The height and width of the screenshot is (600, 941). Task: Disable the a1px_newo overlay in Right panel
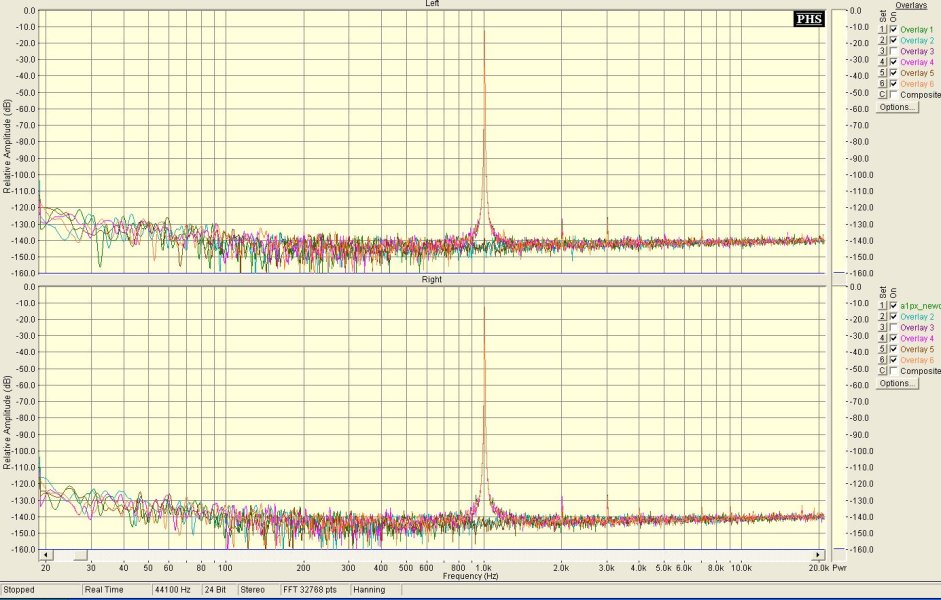pos(894,305)
